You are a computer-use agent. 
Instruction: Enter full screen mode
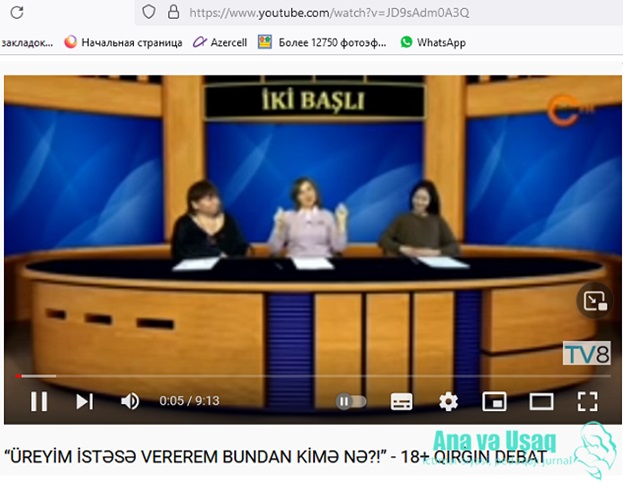pyautogui.click(x=587, y=402)
